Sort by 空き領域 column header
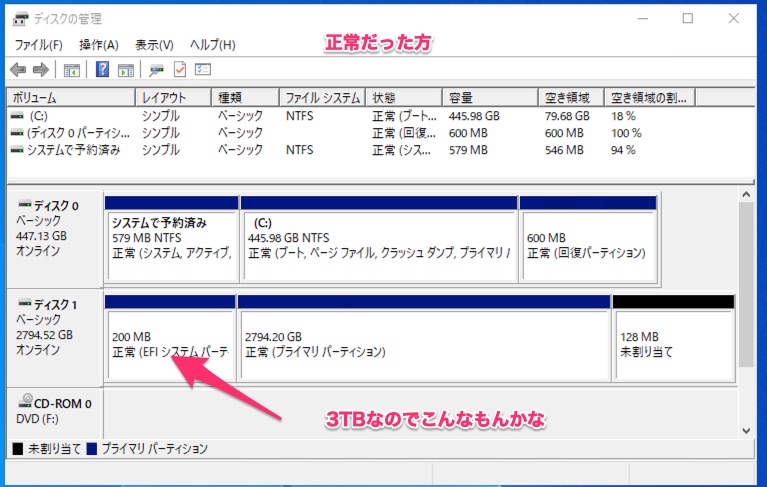Screen dimensions: 767x487 (571, 98)
